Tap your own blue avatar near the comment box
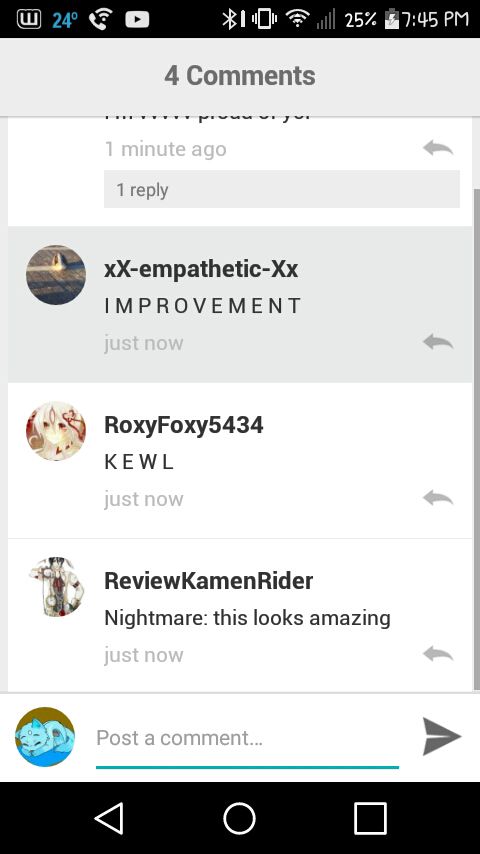 point(45,736)
